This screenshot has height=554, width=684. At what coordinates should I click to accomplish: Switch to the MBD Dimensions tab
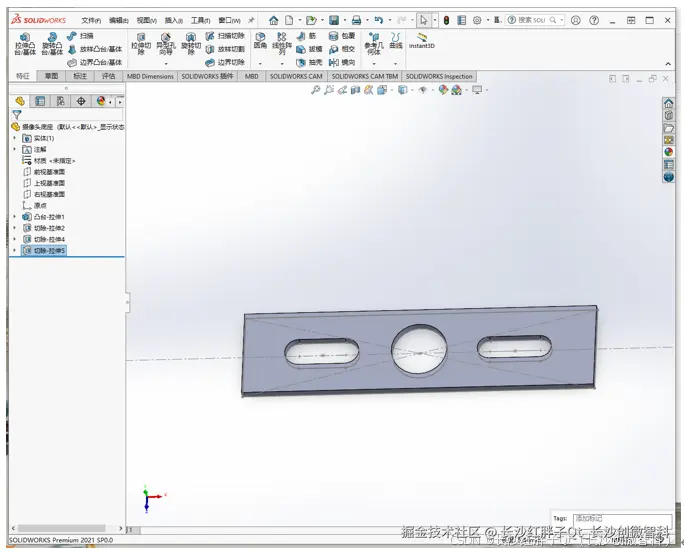[150, 76]
